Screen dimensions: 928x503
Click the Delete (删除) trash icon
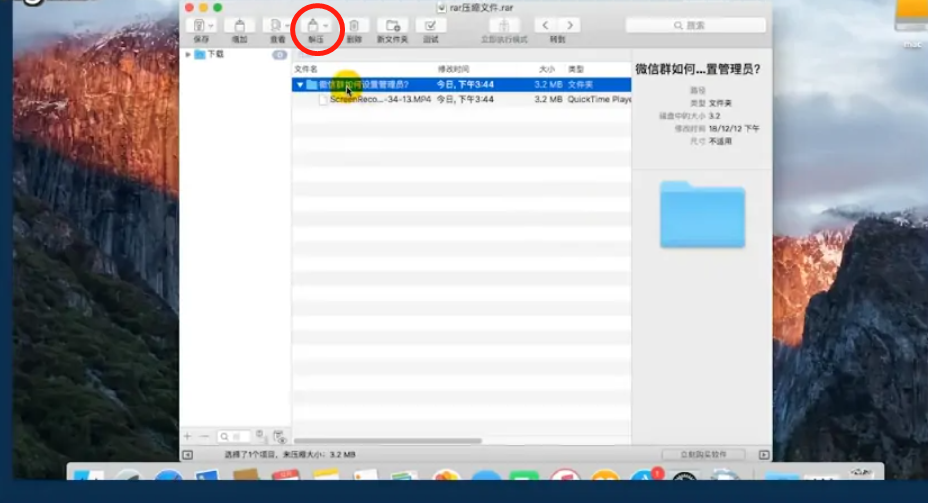pyautogui.click(x=354, y=25)
